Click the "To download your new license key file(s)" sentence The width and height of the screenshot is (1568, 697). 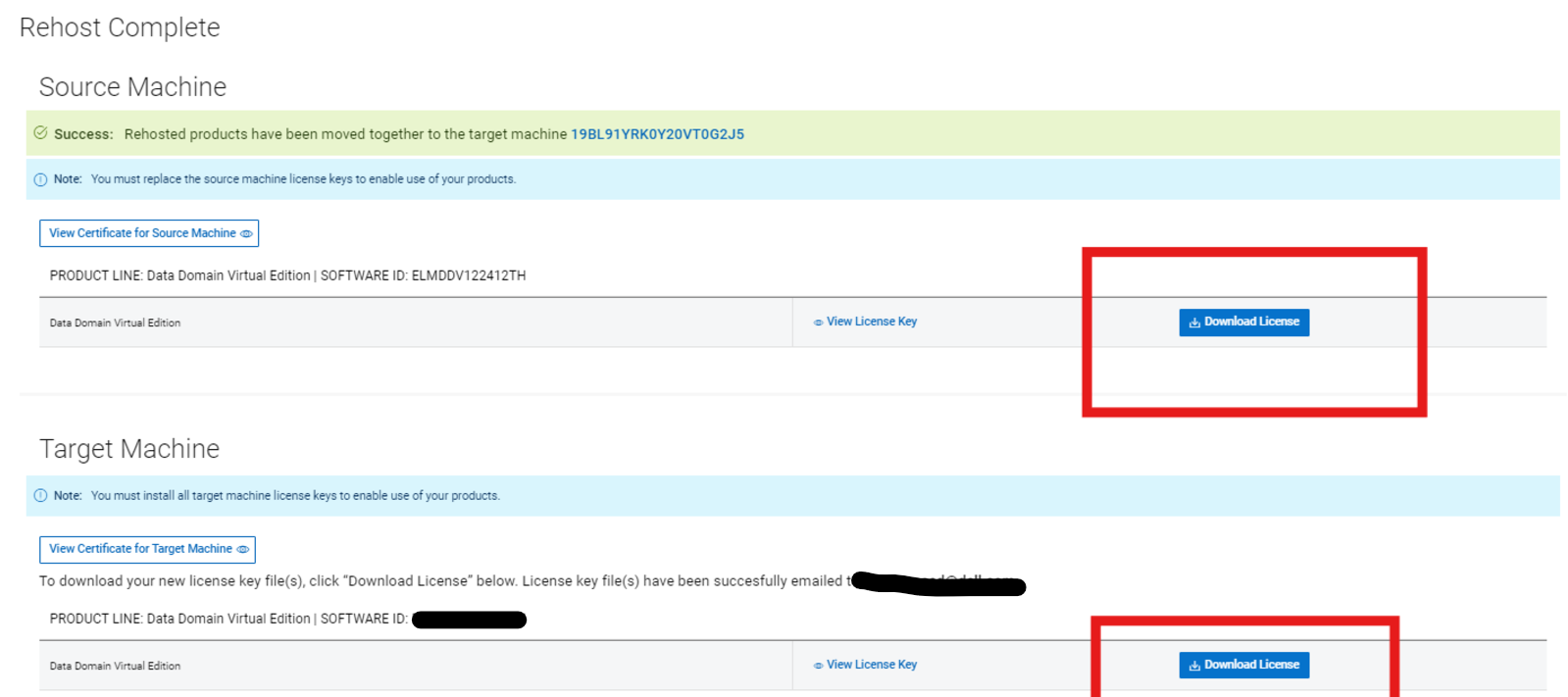tap(446, 581)
